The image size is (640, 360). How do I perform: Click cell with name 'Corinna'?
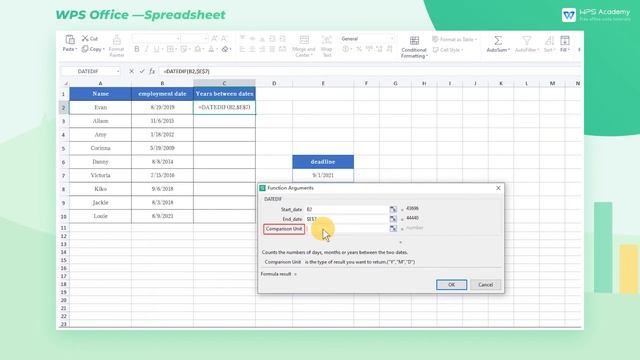point(100,148)
